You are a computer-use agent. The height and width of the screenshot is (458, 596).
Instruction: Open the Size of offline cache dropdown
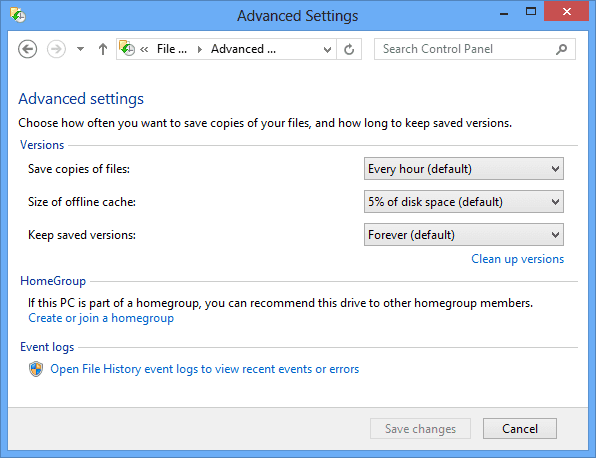[x=464, y=202]
